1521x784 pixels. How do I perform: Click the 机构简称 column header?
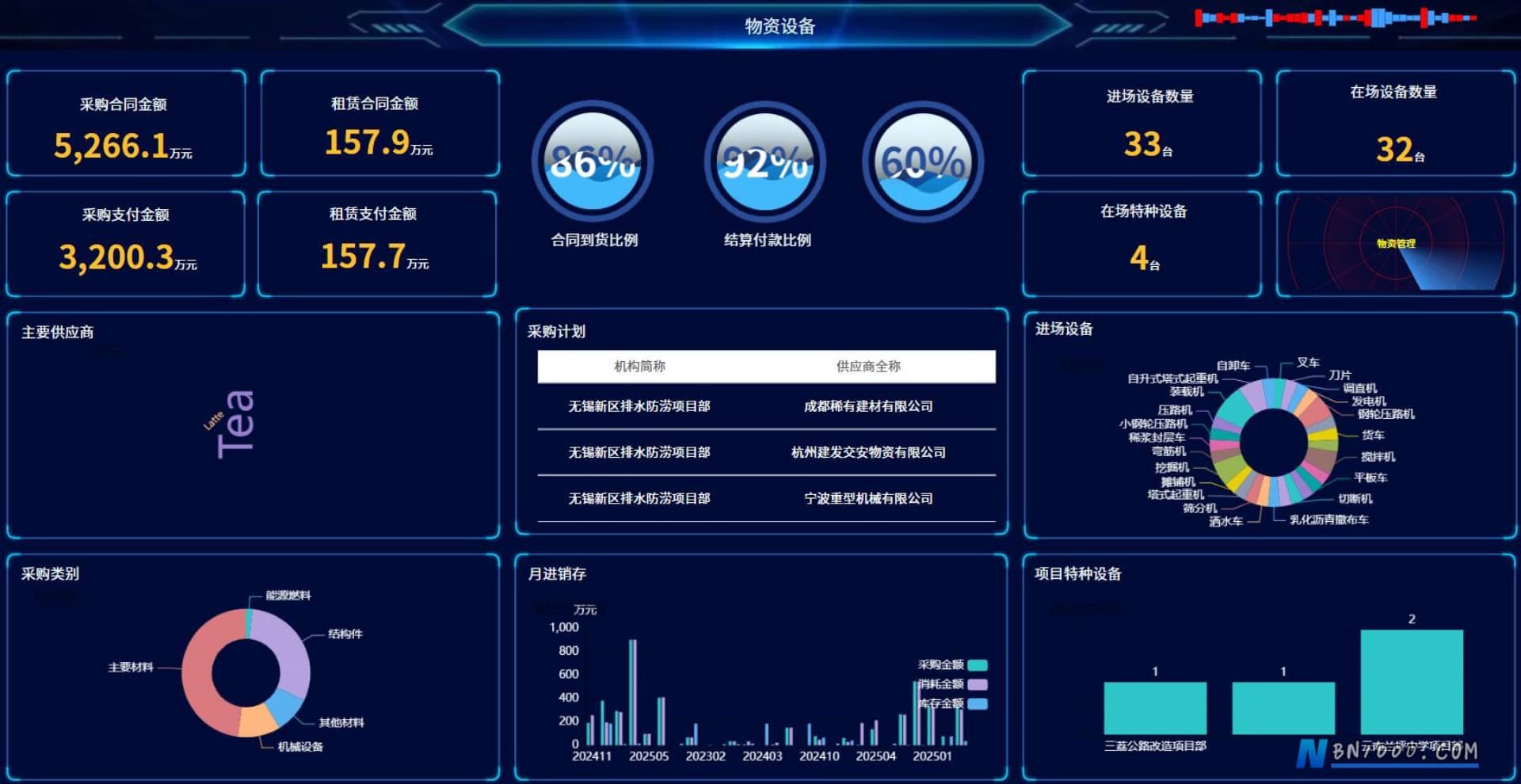[x=639, y=367]
